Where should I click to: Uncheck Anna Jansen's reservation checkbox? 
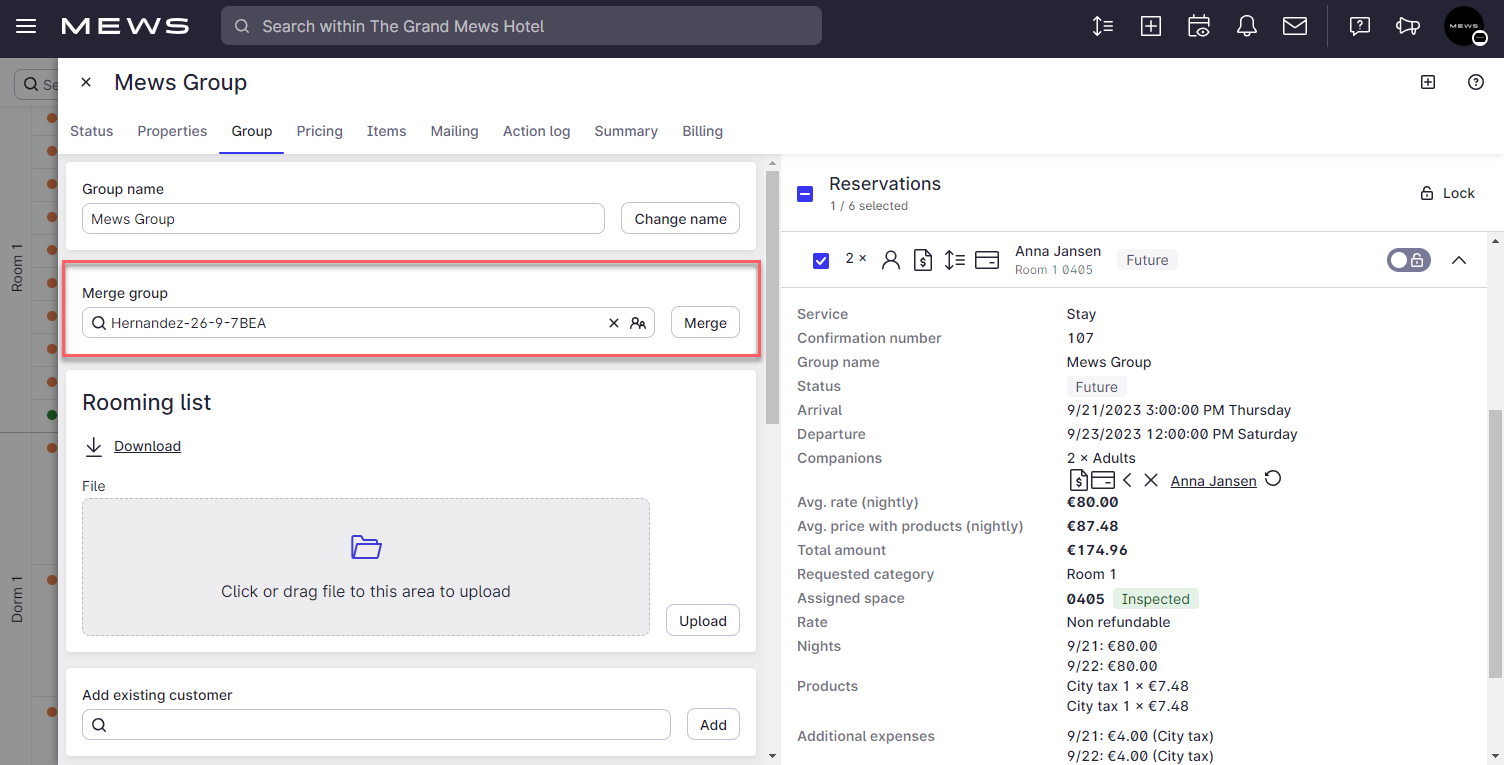(x=821, y=259)
